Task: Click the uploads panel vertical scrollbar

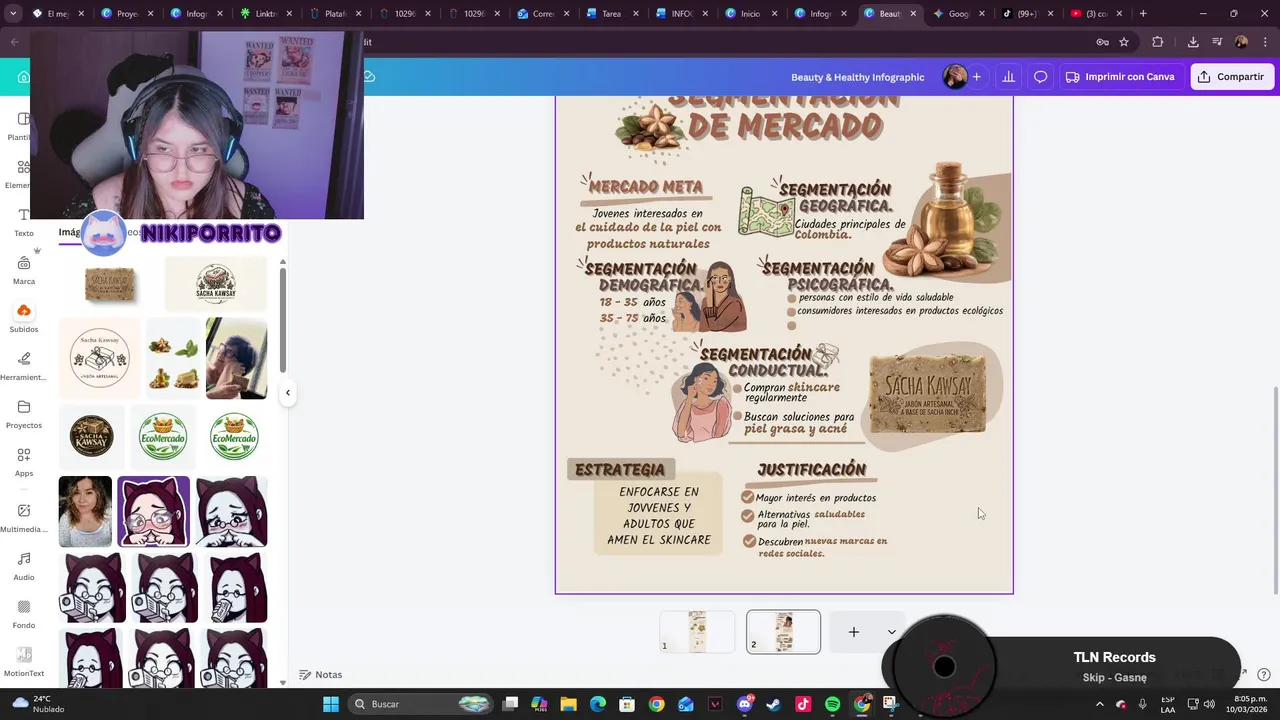Action: coord(283,320)
